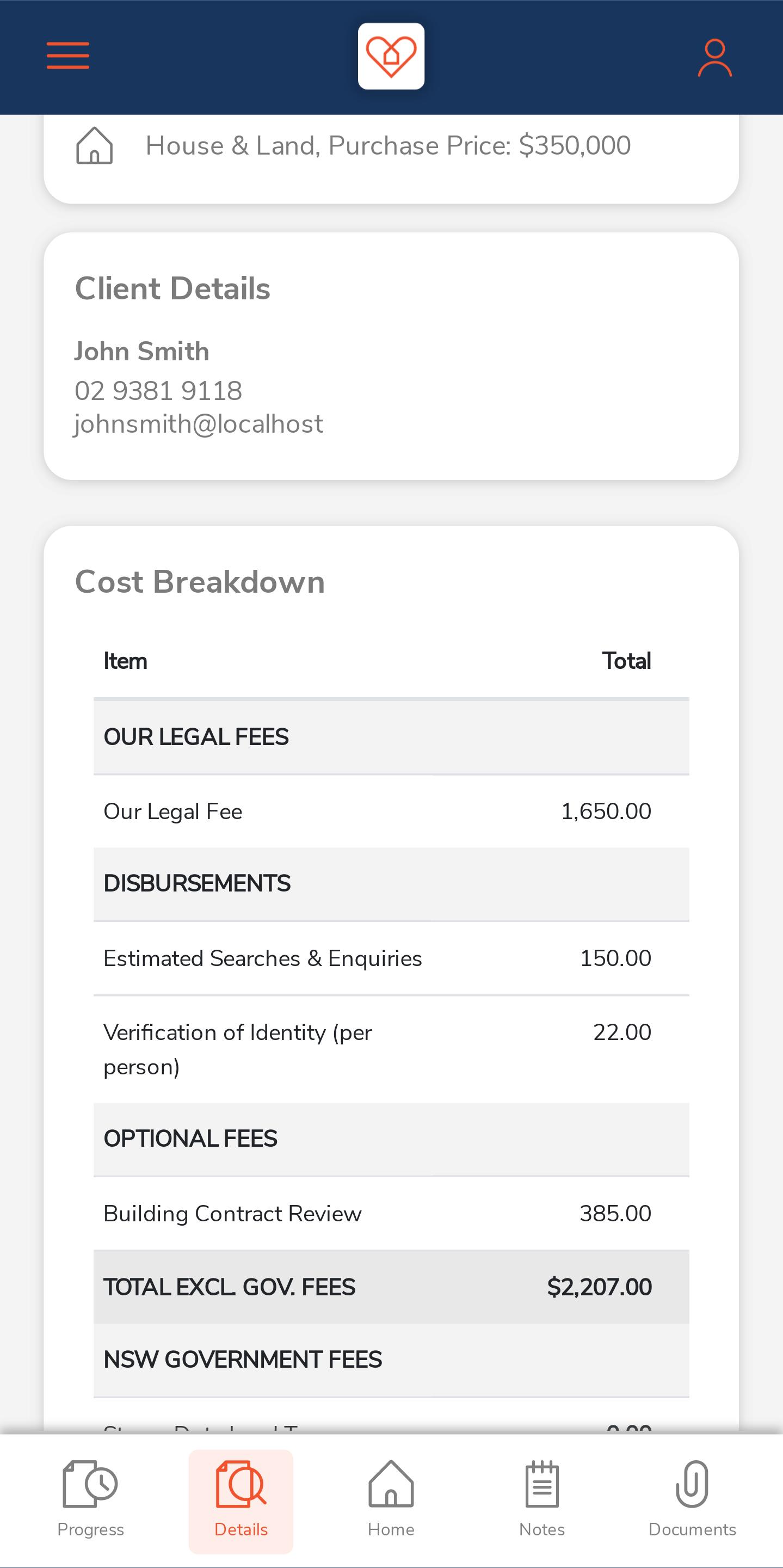The image size is (783, 1568).
Task: Call phone number 02 9381 9118
Action: [x=158, y=391]
